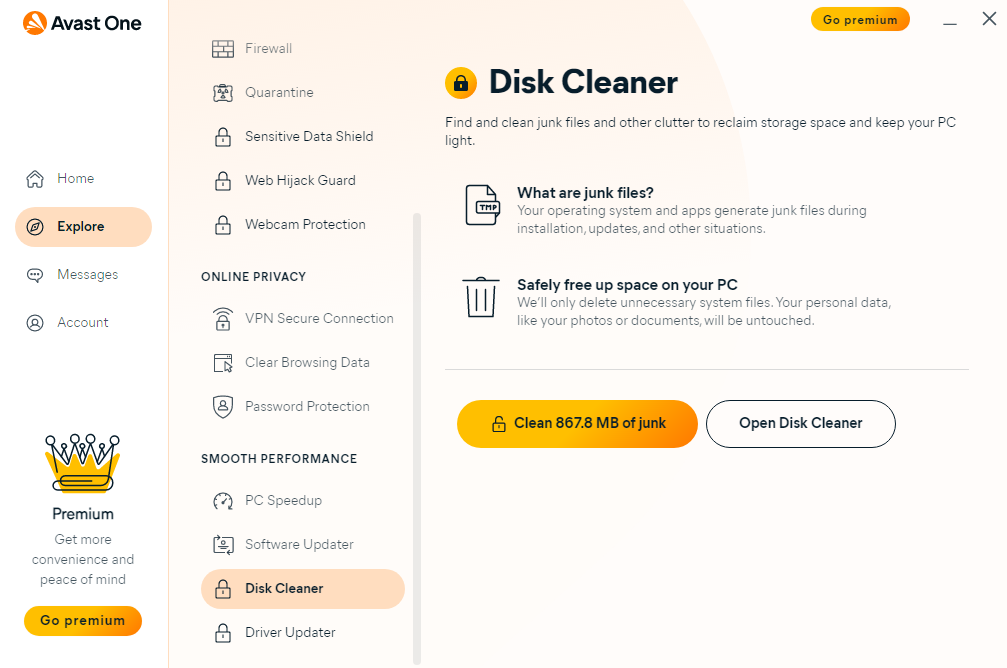Click the Web Hijack Guard lock icon
The width and height of the screenshot is (1007, 668).
click(223, 181)
